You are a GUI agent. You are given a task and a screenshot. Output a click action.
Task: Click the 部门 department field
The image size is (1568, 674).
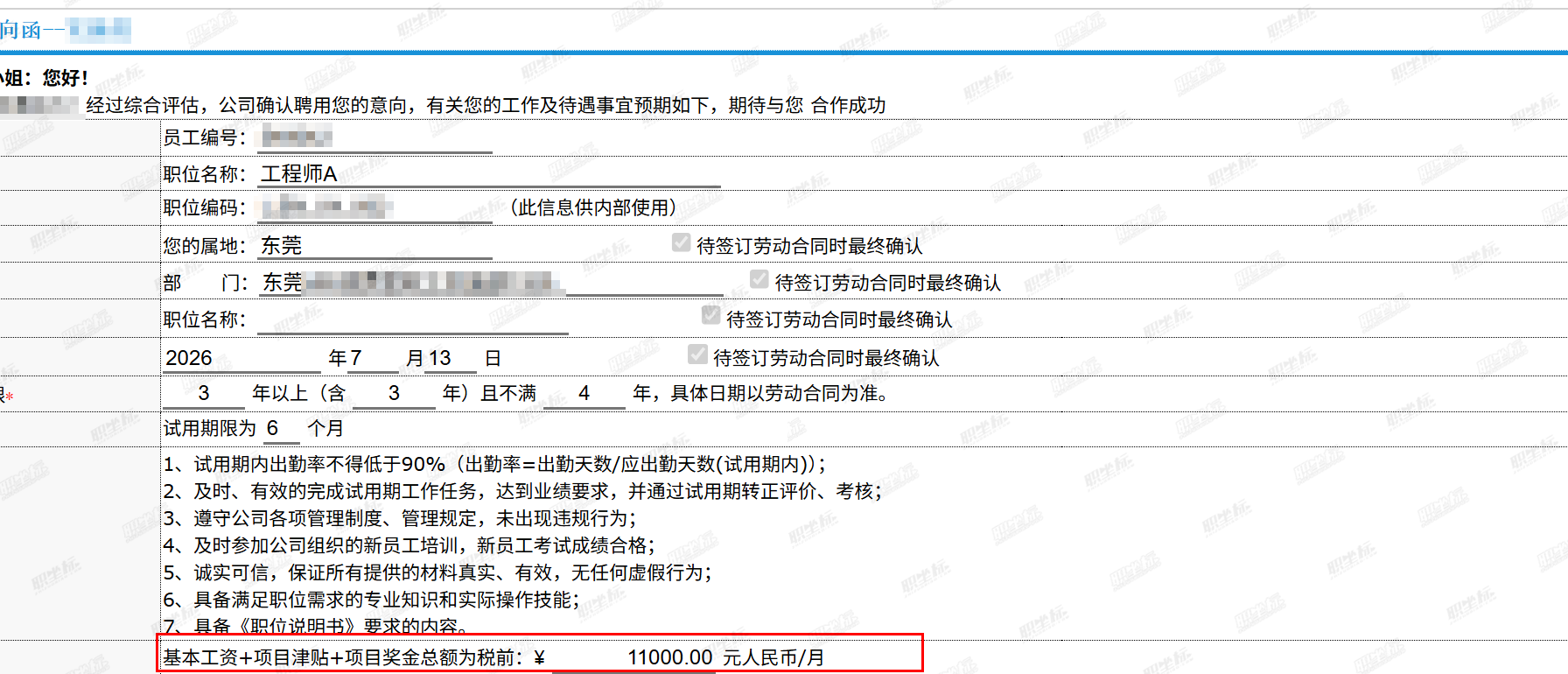pos(491,282)
